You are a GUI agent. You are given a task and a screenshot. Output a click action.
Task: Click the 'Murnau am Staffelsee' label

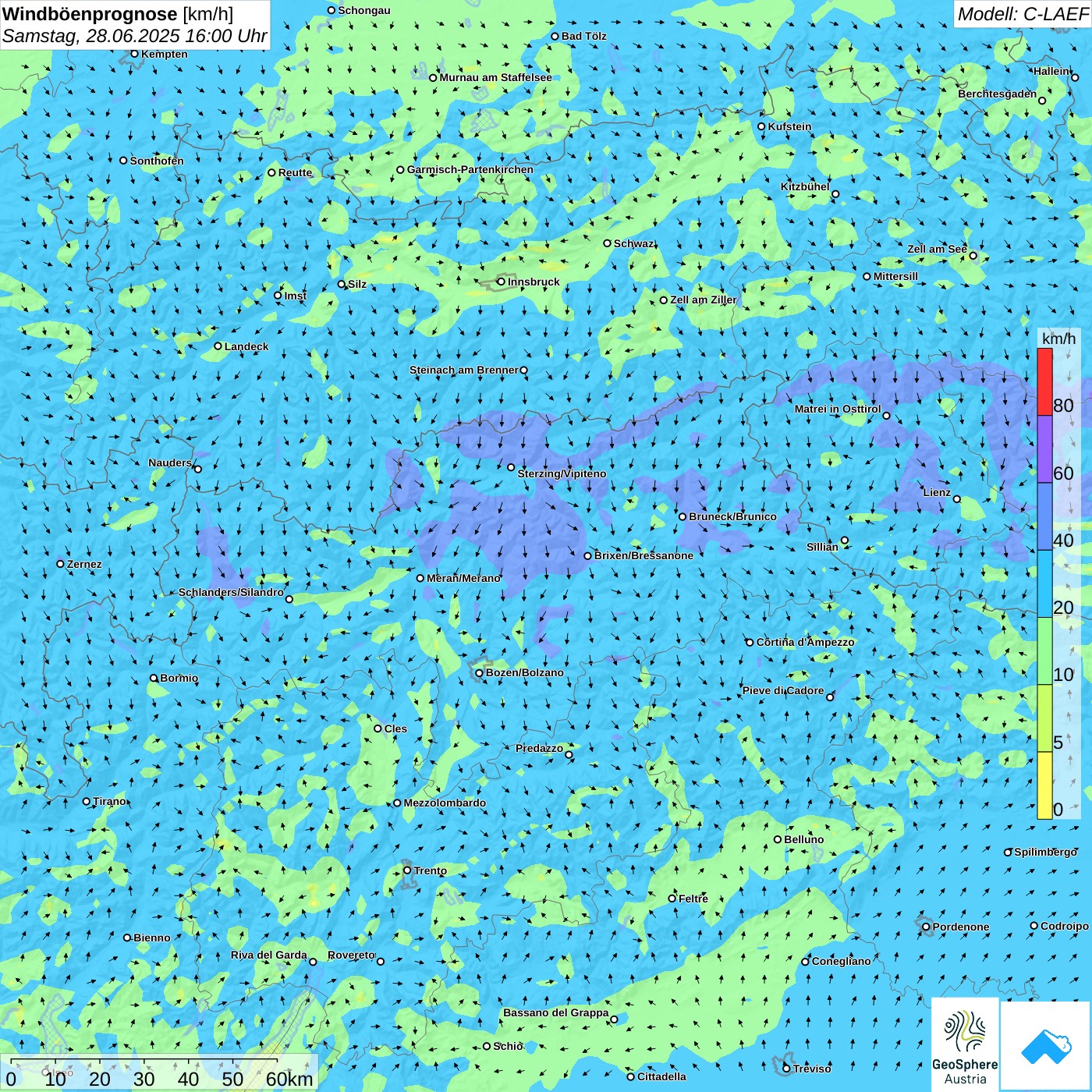(x=496, y=77)
